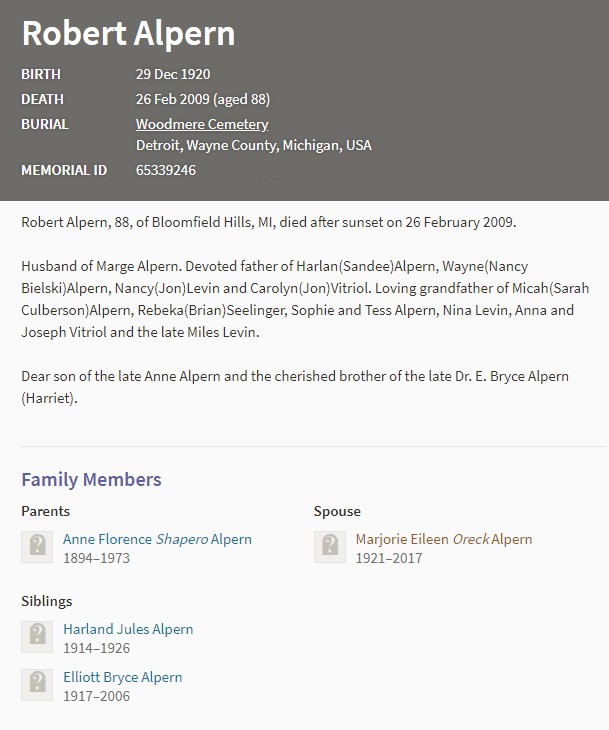Click the photo placeholder icon beside Harland Jules
Image resolution: width=609 pixels, height=730 pixels.
[x=38, y=637]
